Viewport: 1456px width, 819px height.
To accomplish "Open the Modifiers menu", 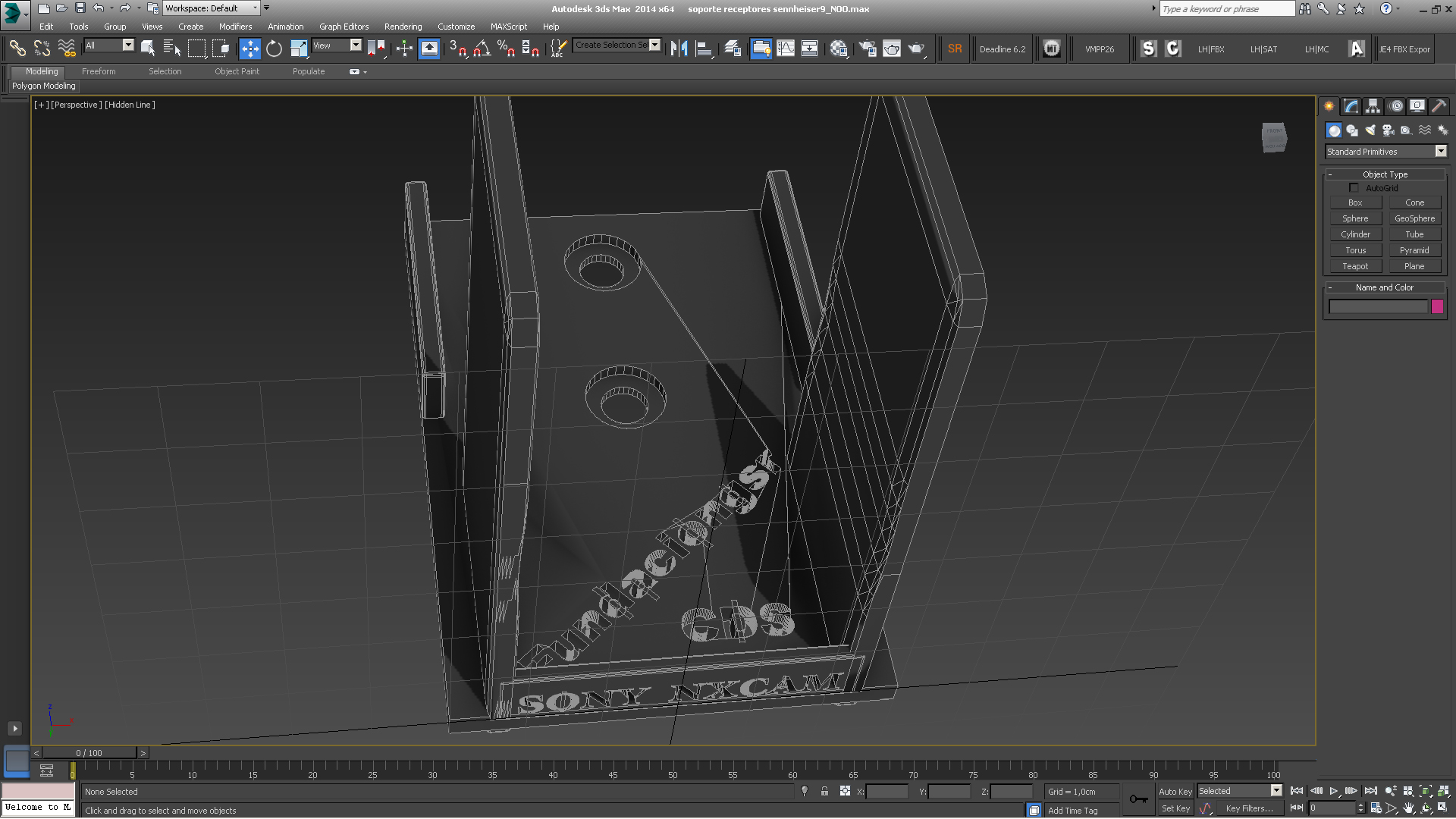I will 235,27.
